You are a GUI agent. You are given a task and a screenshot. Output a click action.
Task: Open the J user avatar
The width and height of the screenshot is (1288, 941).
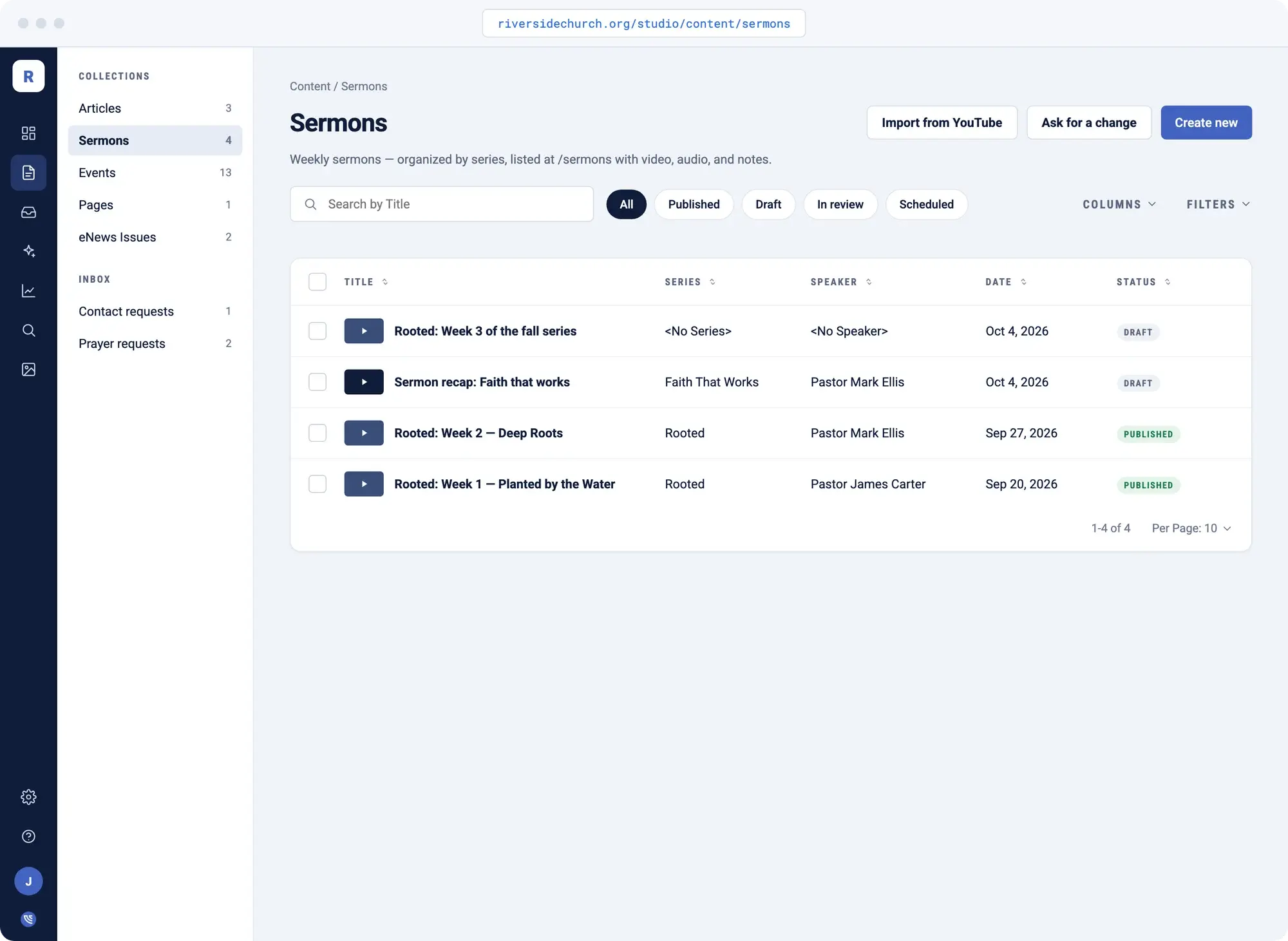coord(28,881)
